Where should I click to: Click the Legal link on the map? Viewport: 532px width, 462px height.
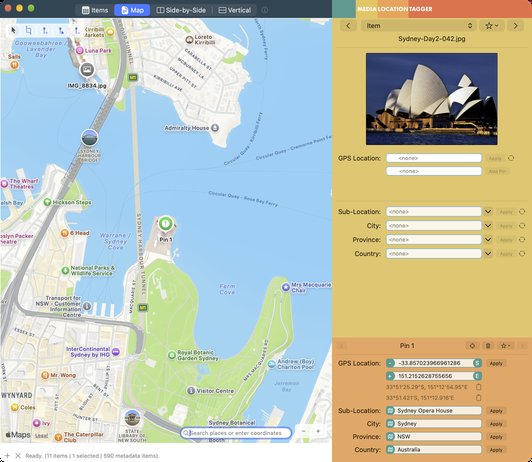click(x=41, y=436)
